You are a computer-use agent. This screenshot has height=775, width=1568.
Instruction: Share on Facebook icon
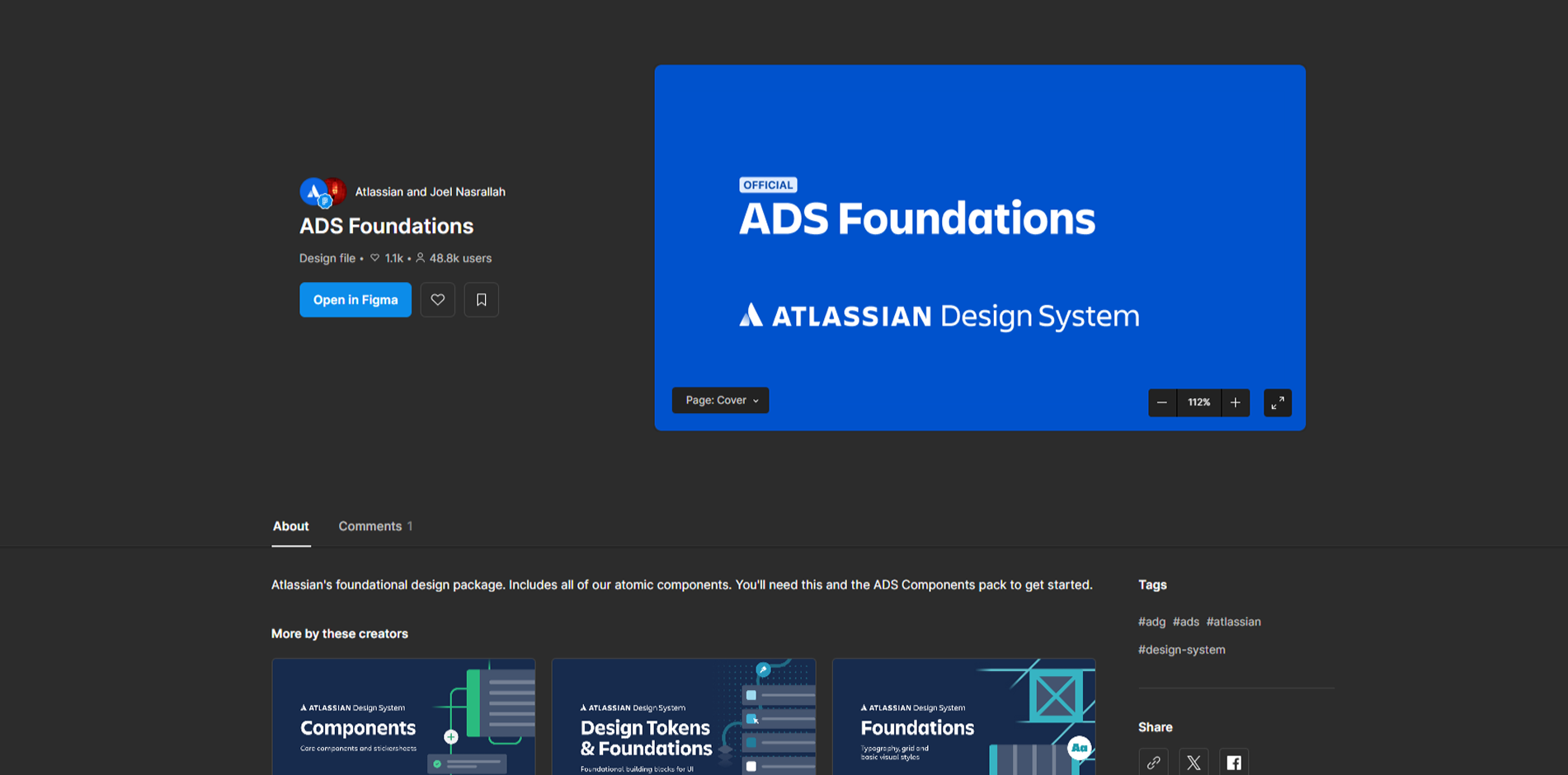pyautogui.click(x=1234, y=763)
